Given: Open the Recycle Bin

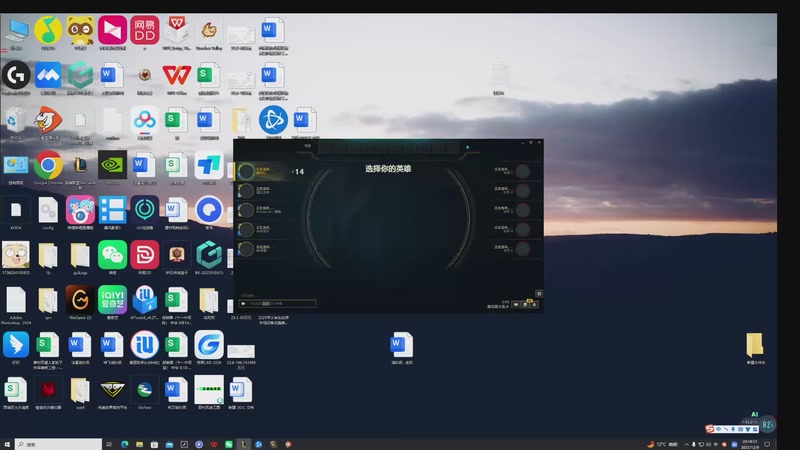Looking at the screenshot, I should tap(15, 121).
